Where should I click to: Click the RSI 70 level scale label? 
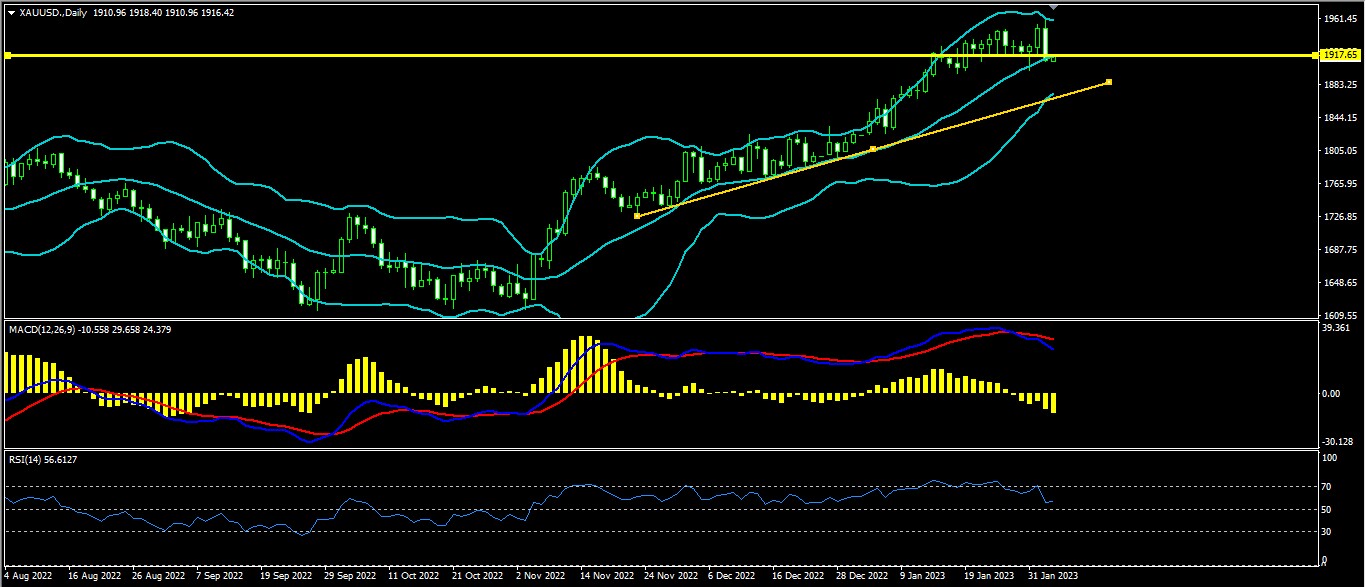(1327, 487)
